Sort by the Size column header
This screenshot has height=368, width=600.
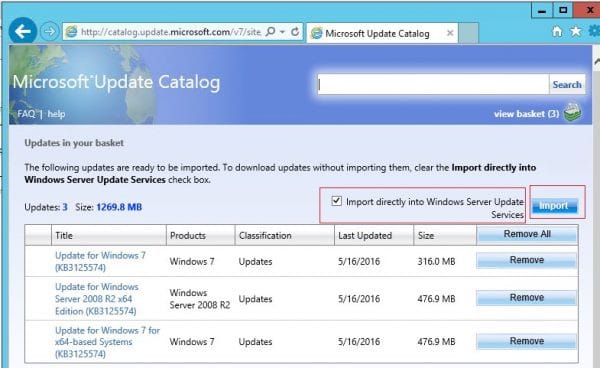(445, 235)
